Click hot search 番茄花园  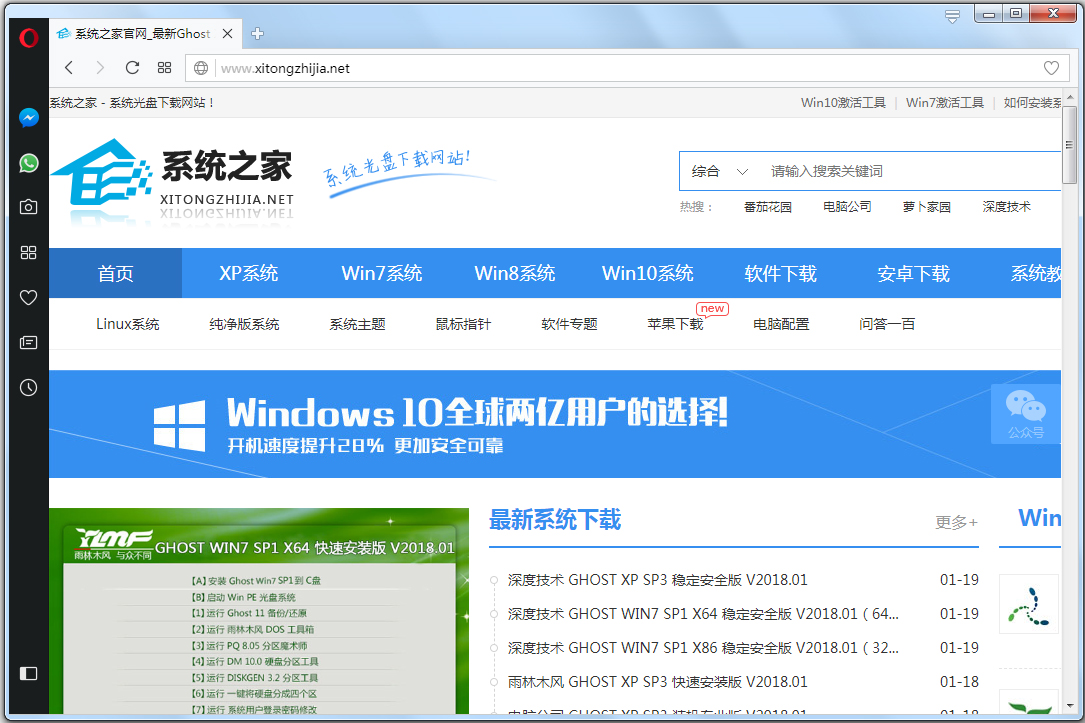(x=767, y=207)
